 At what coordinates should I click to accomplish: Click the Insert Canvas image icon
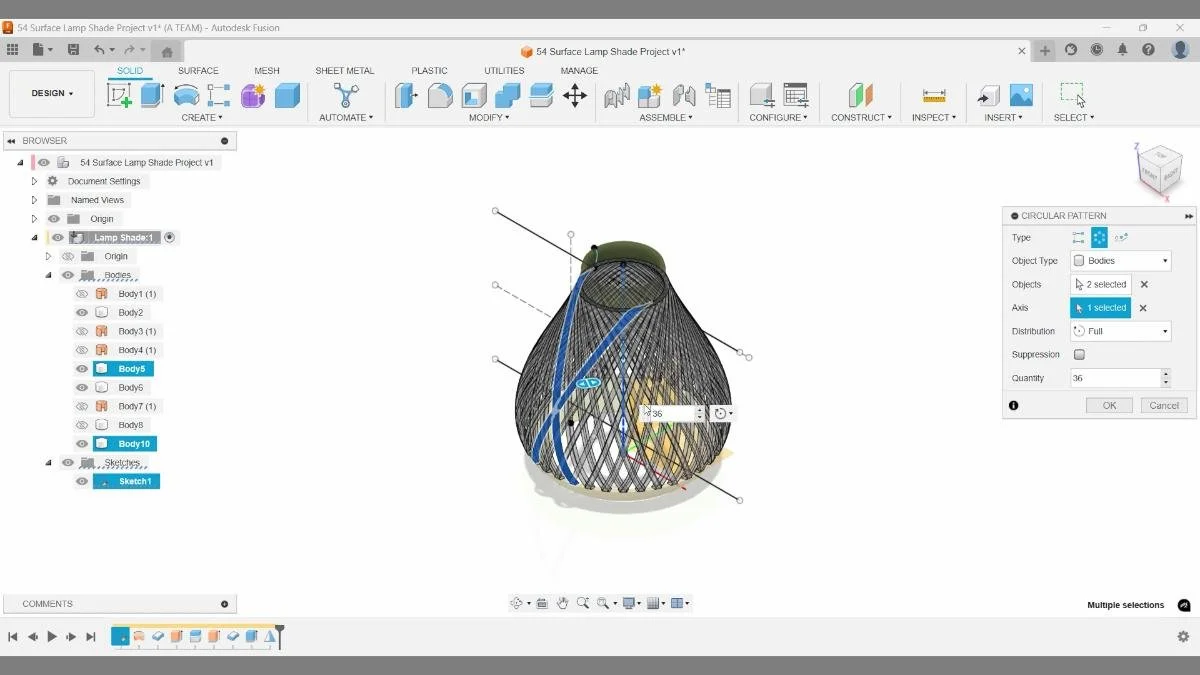[1021, 95]
